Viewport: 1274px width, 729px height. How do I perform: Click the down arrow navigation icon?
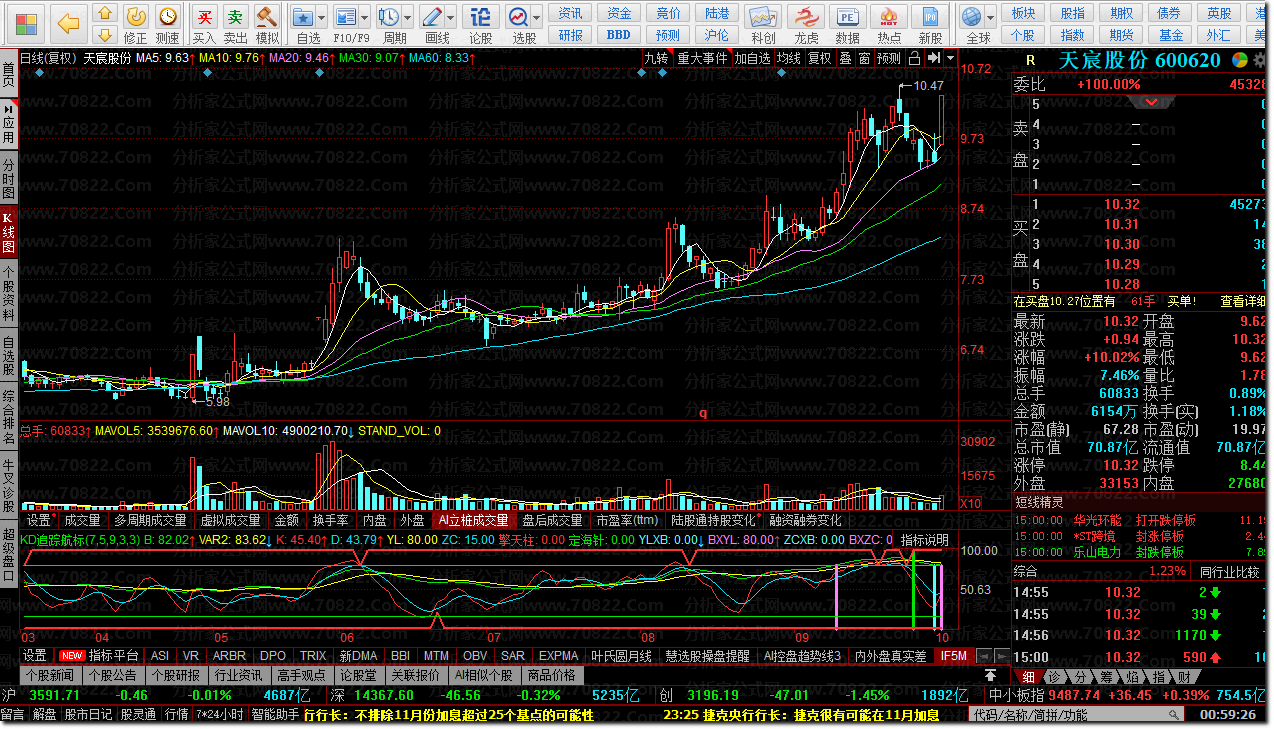(104, 35)
